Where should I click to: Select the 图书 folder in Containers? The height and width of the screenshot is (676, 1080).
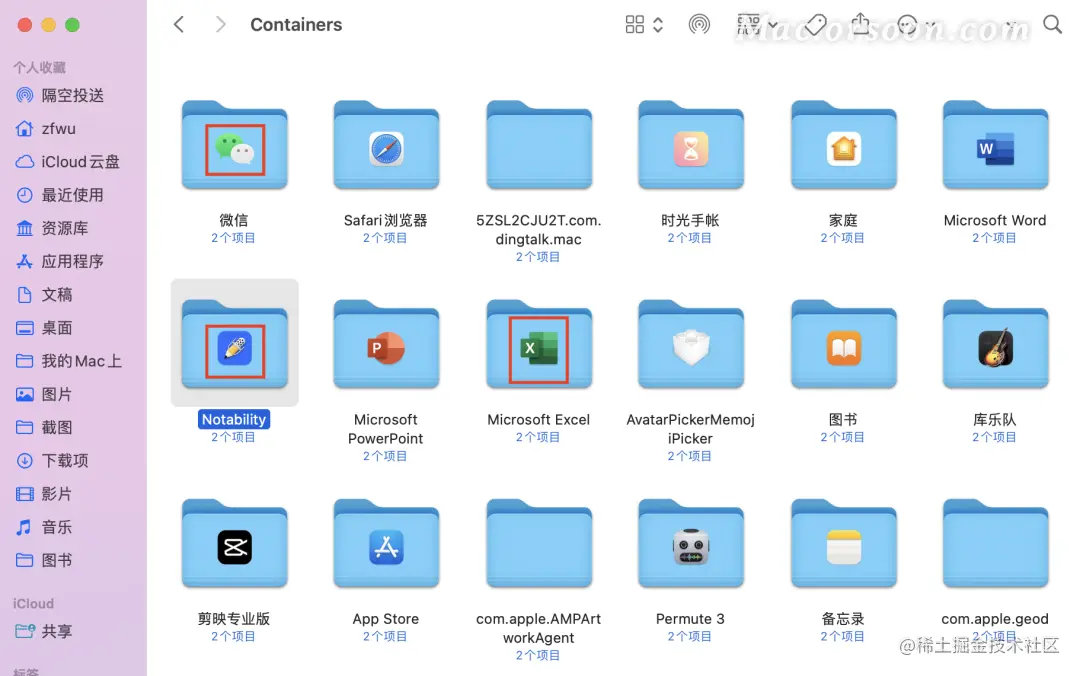pos(843,345)
